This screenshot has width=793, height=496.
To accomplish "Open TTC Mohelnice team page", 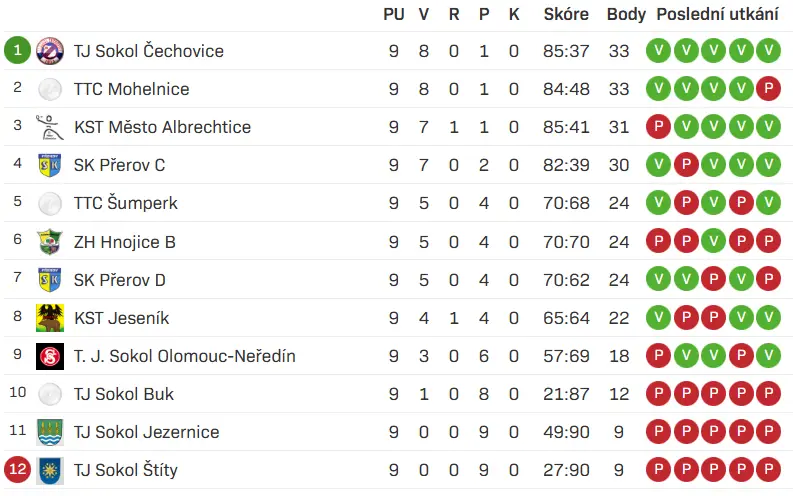I will tap(131, 89).
